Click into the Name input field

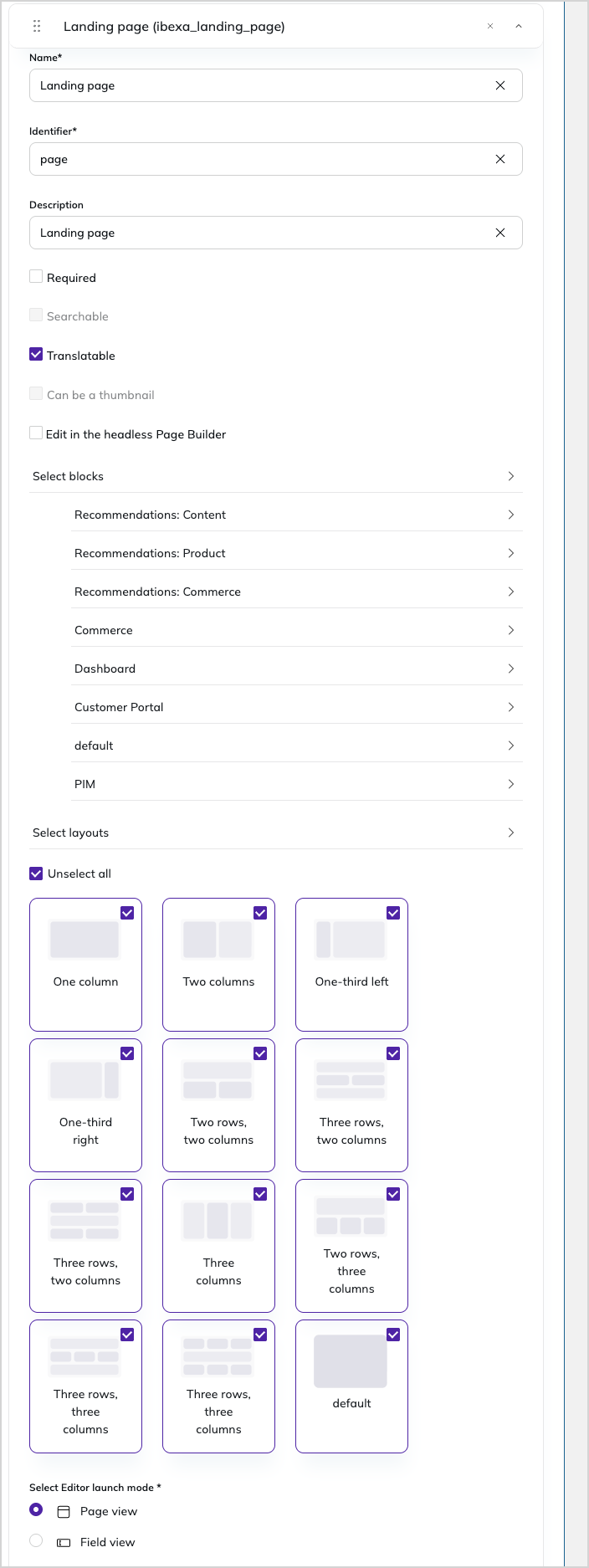[x=276, y=85]
